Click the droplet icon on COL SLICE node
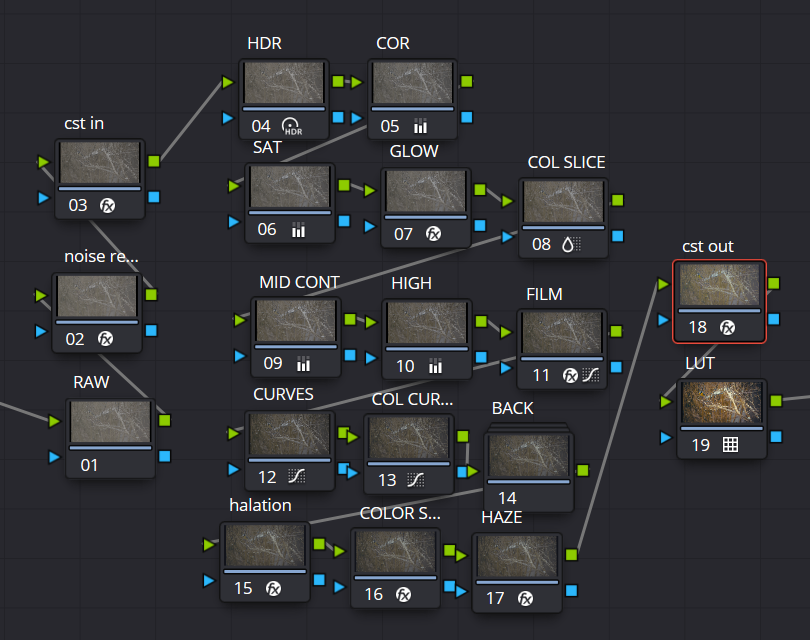The height and width of the screenshot is (640, 810). pyautogui.click(x=570, y=244)
